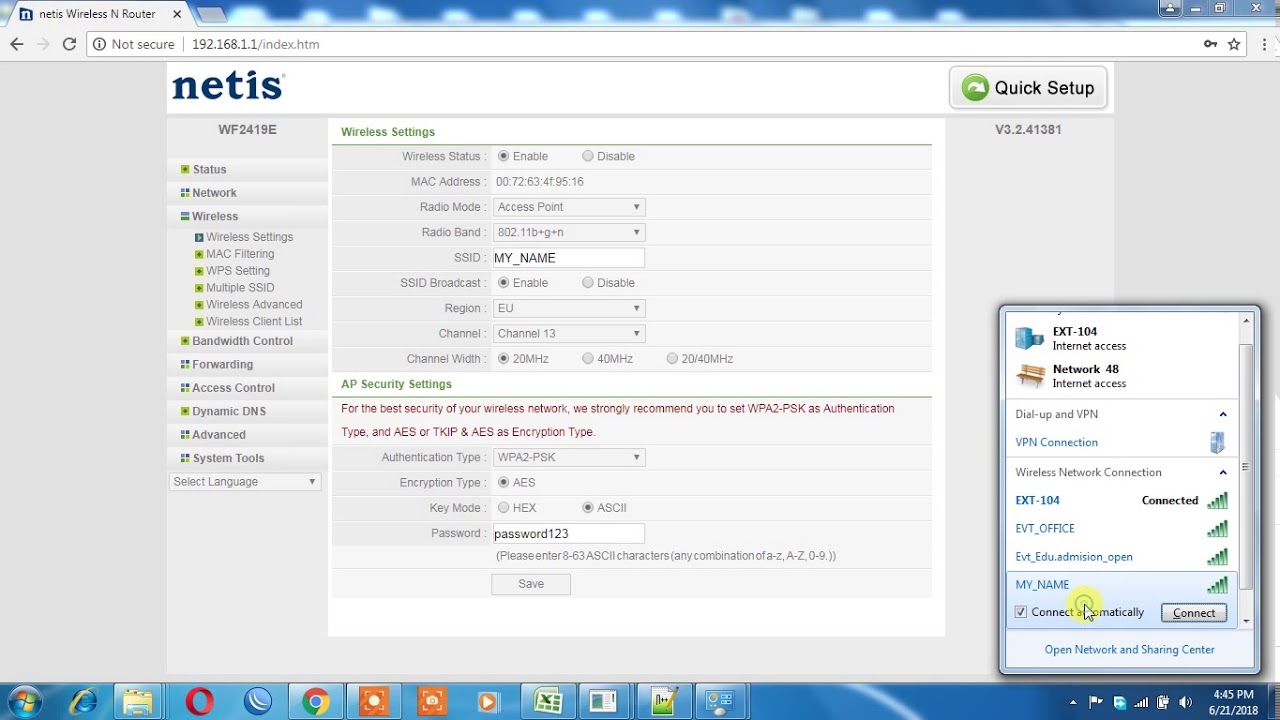Image resolution: width=1280 pixels, height=720 pixels.
Task: Select AES encryption type
Action: point(504,482)
